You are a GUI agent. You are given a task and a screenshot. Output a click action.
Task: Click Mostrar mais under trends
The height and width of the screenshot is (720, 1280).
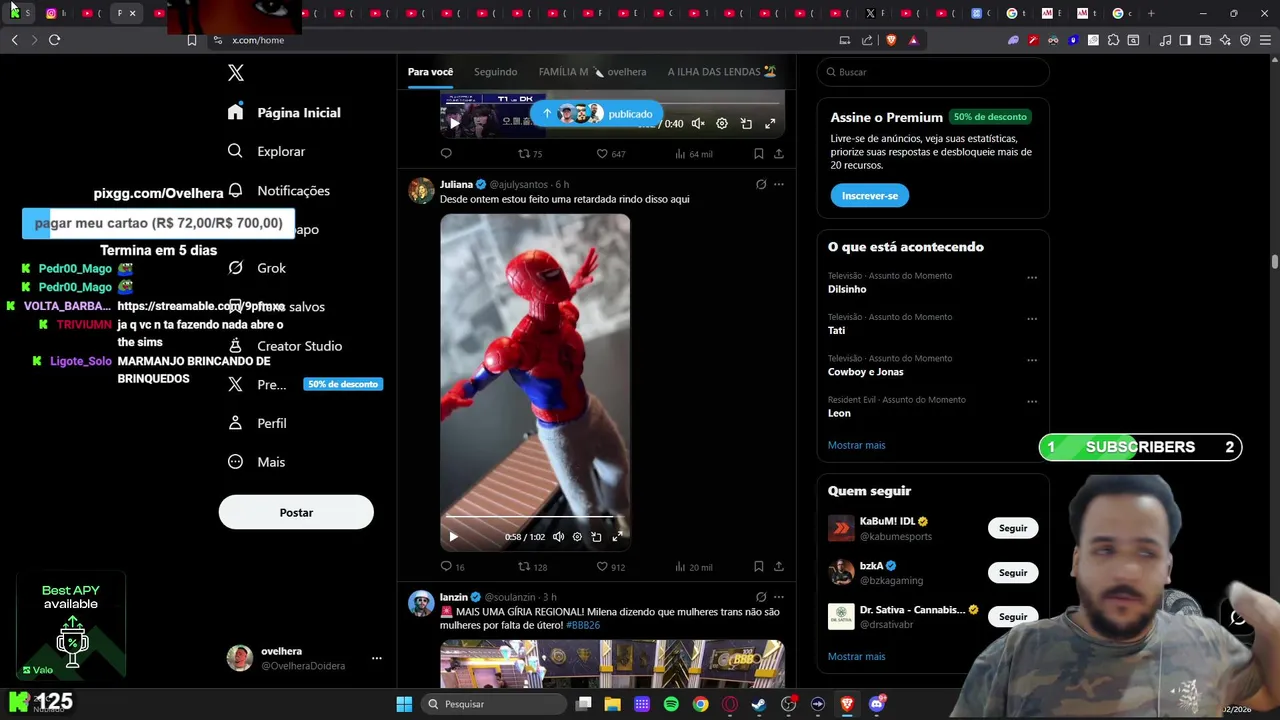pyautogui.click(x=856, y=445)
